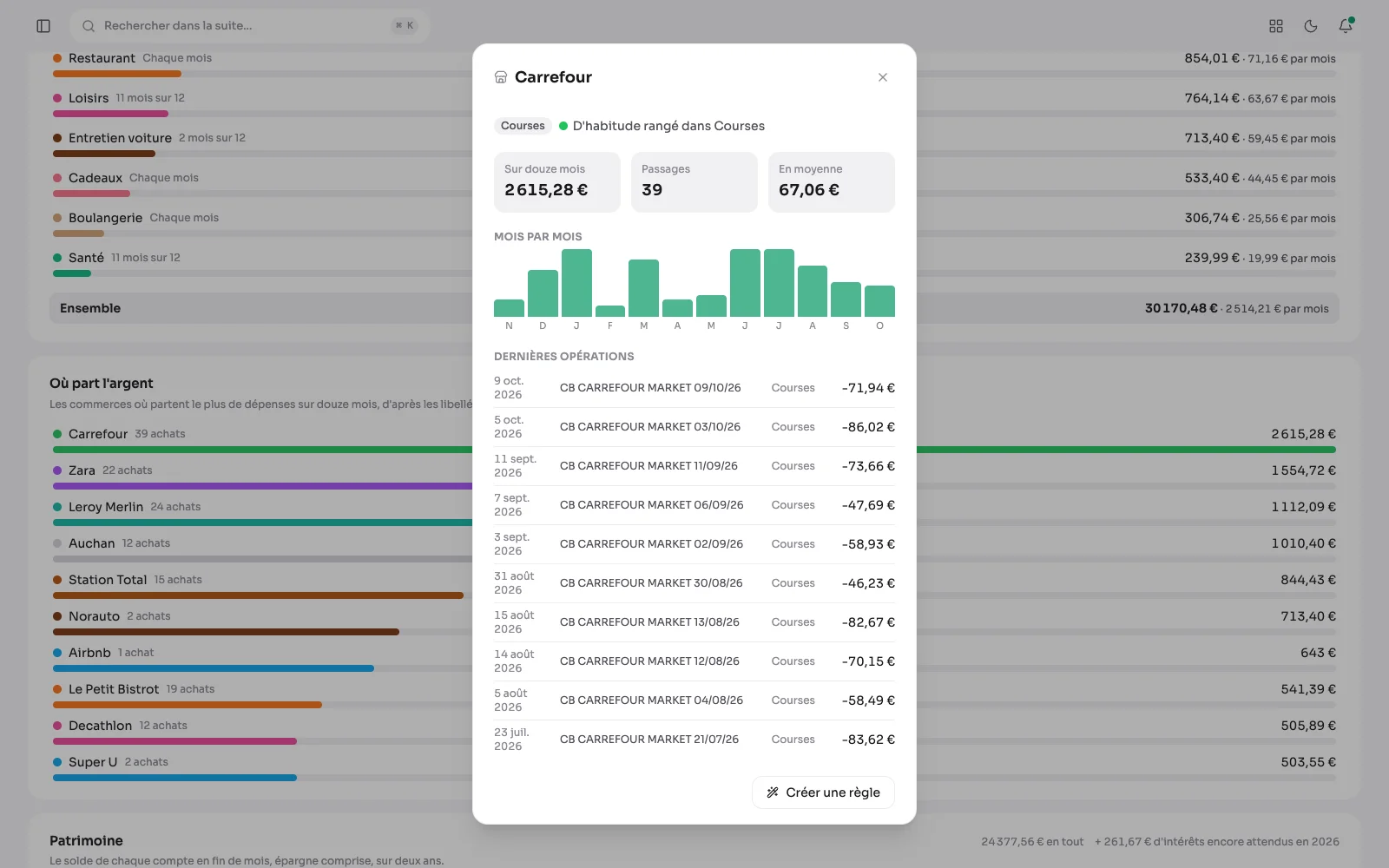1389x868 pixels.
Task: Click the search magnifier icon
Action: pyautogui.click(x=89, y=26)
